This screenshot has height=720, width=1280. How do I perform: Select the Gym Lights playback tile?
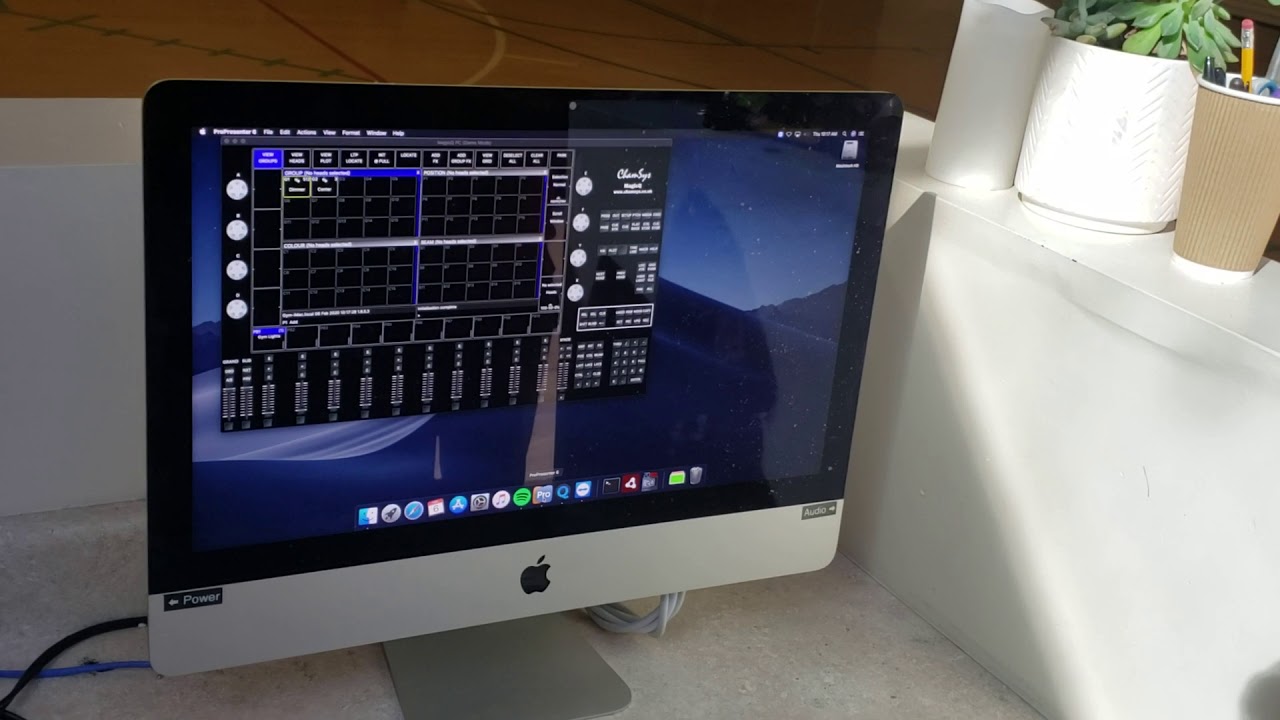click(268, 336)
